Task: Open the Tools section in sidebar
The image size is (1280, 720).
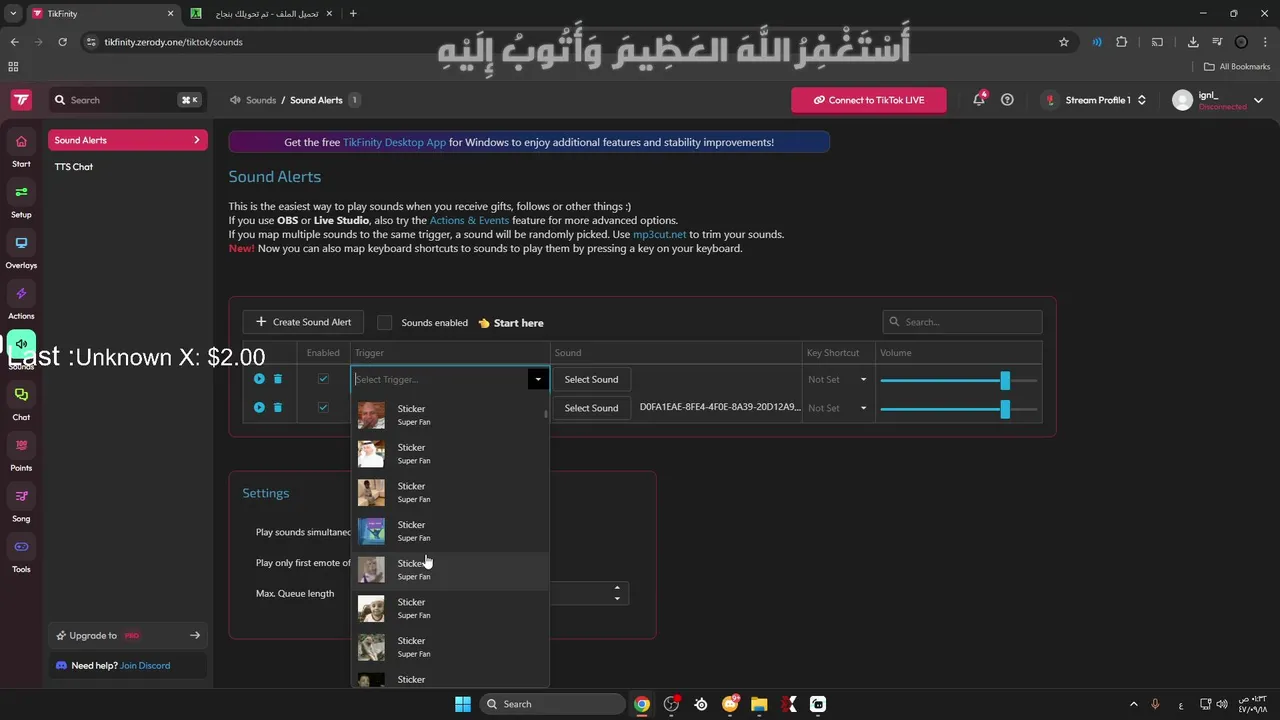Action: pos(21,555)
